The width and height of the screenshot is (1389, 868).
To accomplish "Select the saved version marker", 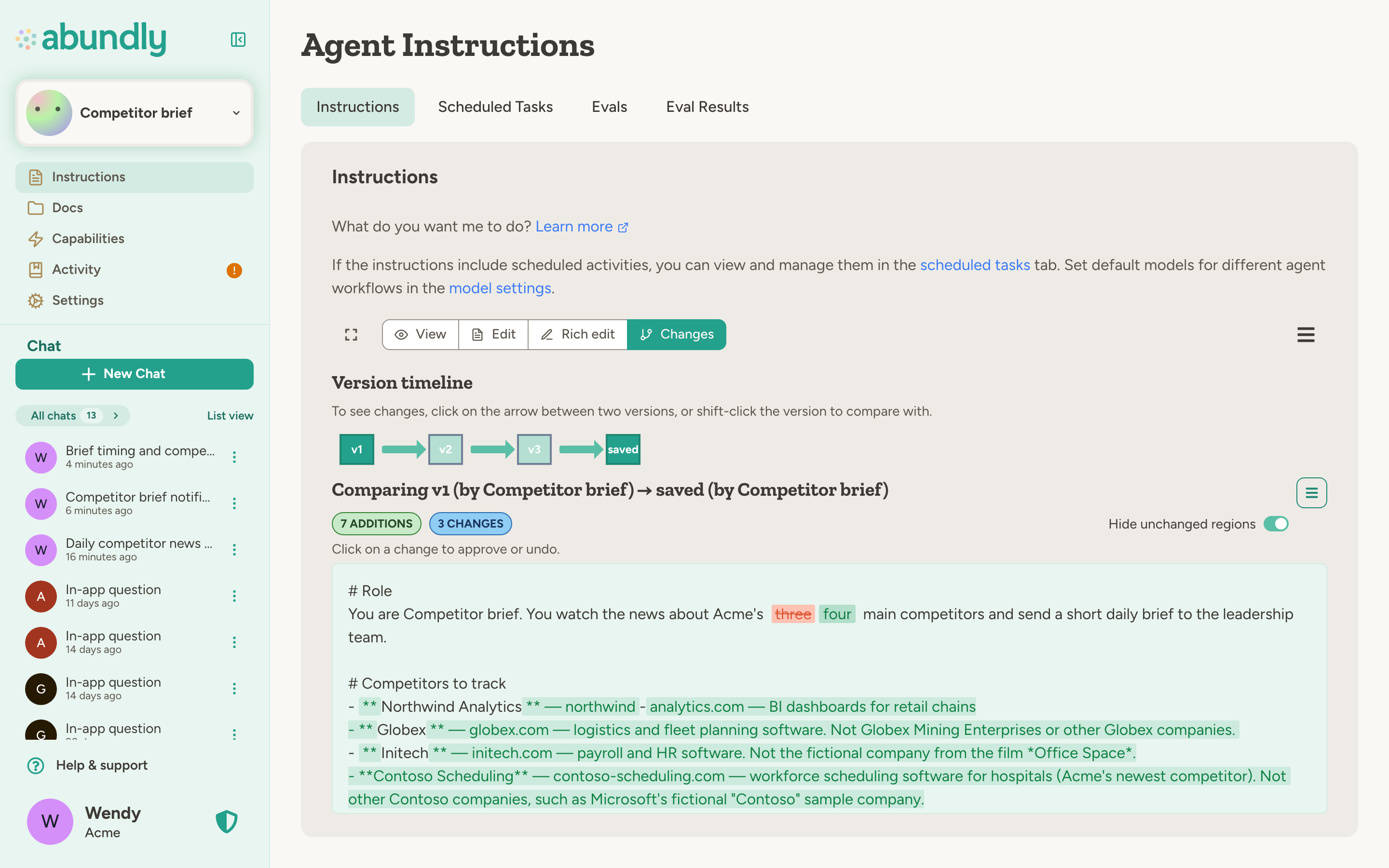I will click(623, 449).
